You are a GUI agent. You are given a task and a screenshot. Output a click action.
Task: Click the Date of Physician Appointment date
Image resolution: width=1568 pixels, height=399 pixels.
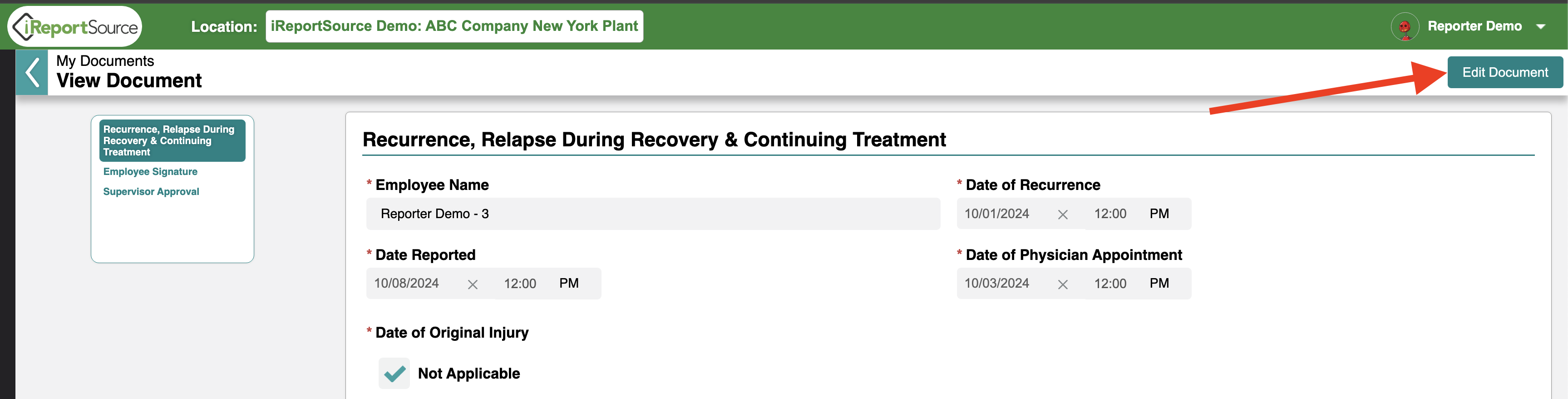click(x=996, y=283)
